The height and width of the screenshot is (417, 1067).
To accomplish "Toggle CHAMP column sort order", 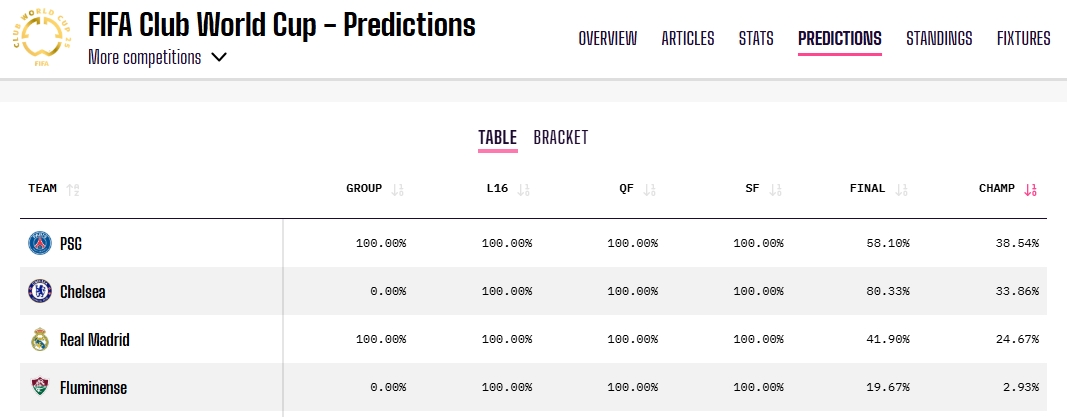I will pos(1031,189).
